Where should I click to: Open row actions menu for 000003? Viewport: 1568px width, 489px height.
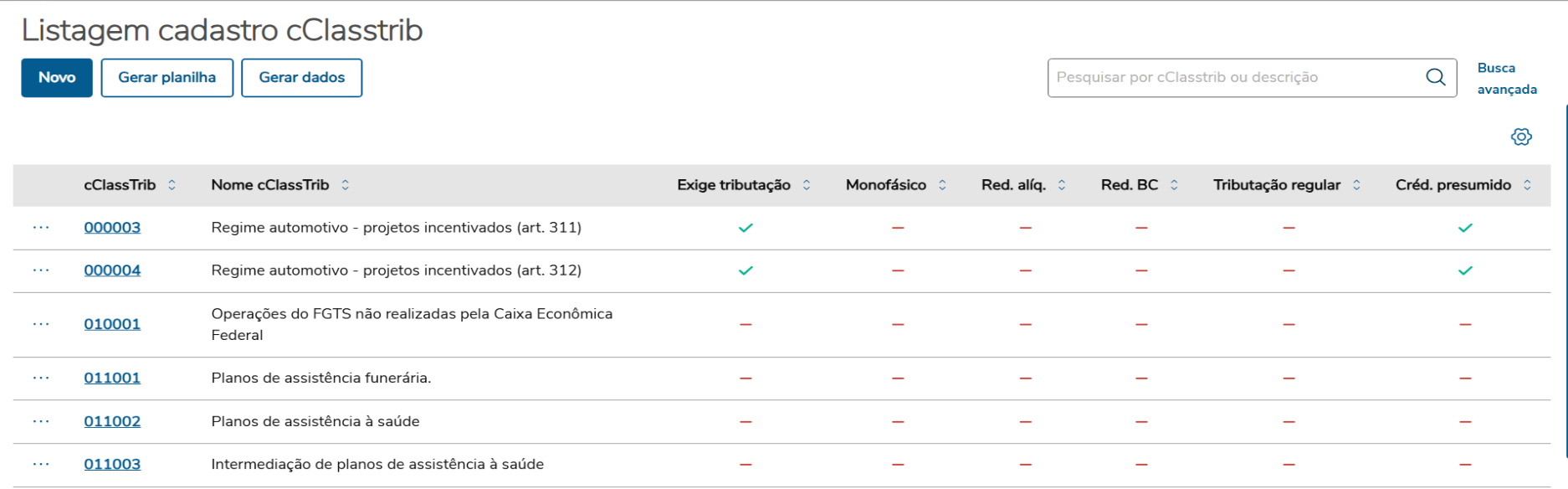(x=41, y=228)
